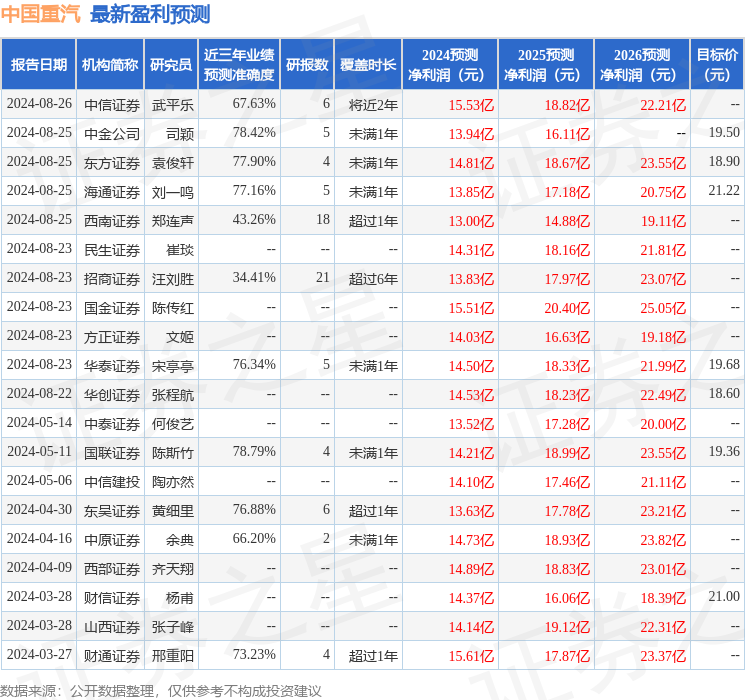Viewport: 745px width, 700px height.
Task: Click analyst name 陈传红
Action: point(172,307)
